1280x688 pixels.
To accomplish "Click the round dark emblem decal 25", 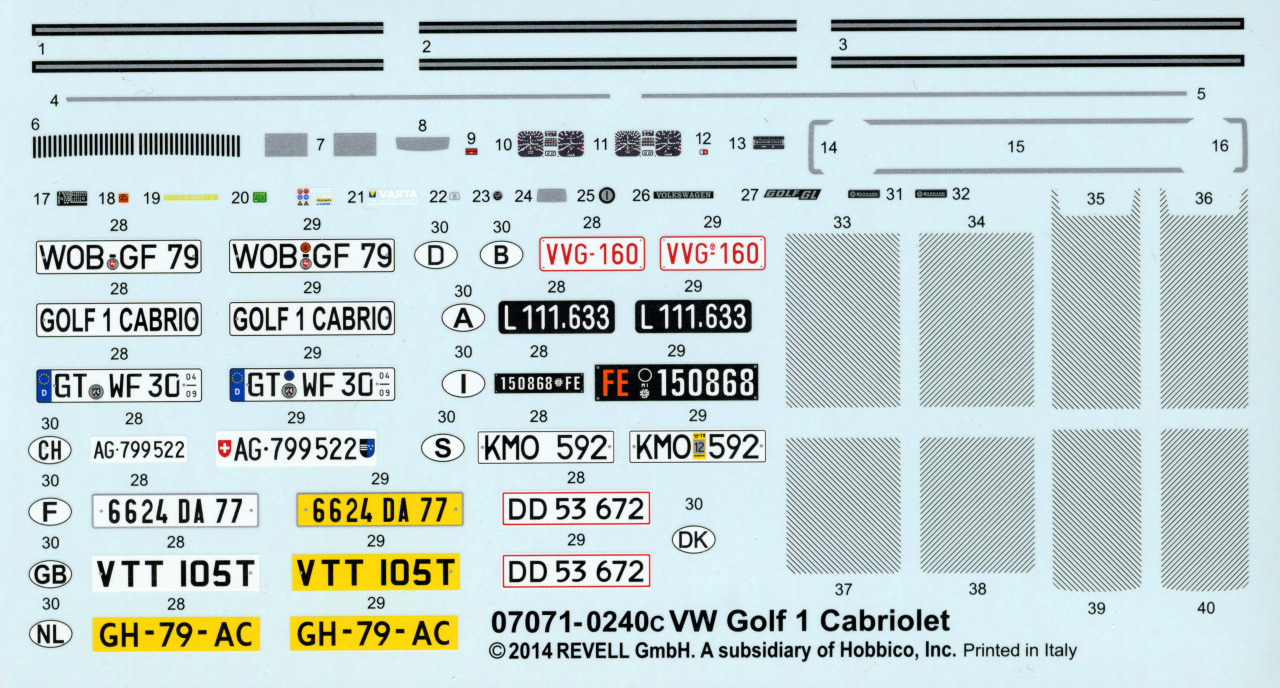I will point(607,196).
